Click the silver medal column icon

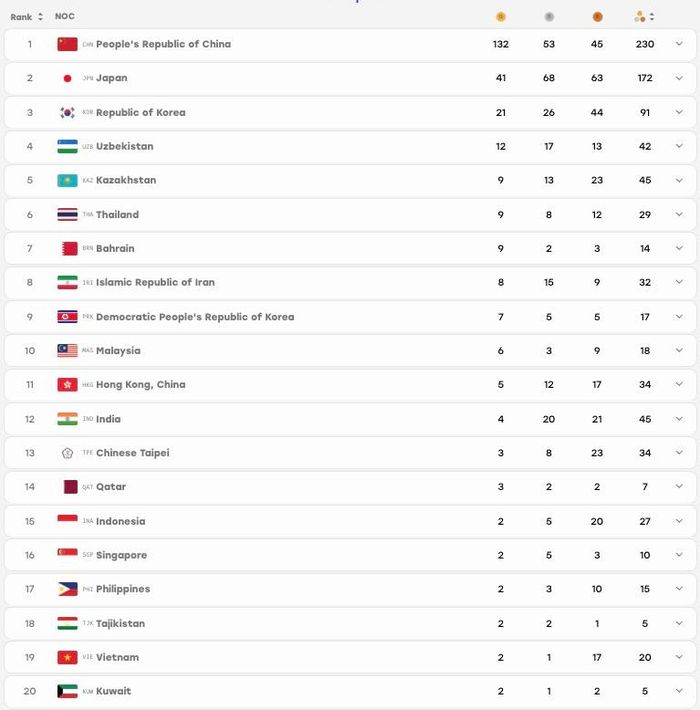(x=549, y=17)
